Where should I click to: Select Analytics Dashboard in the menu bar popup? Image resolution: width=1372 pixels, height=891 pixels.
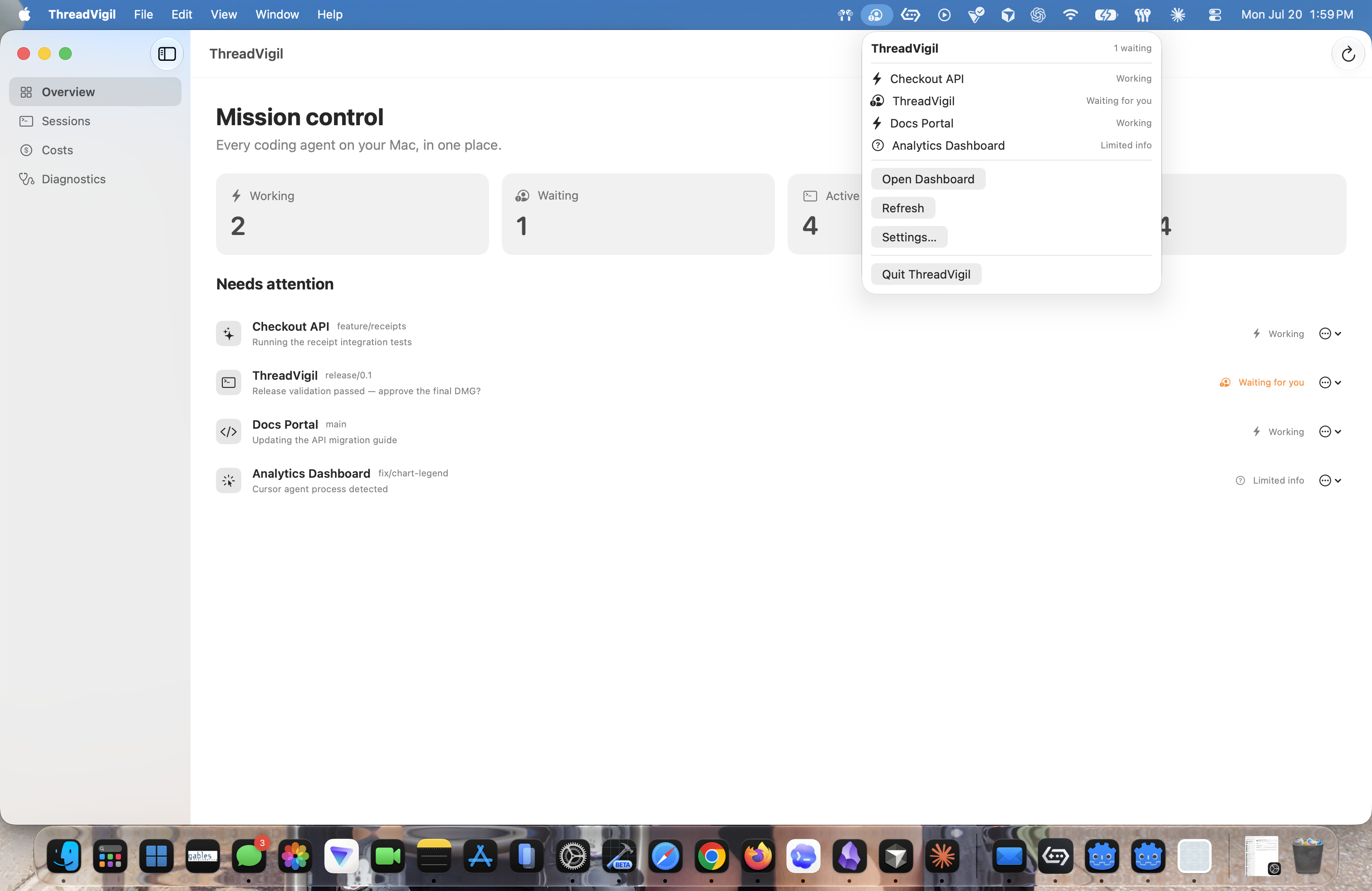[1011, 145]
